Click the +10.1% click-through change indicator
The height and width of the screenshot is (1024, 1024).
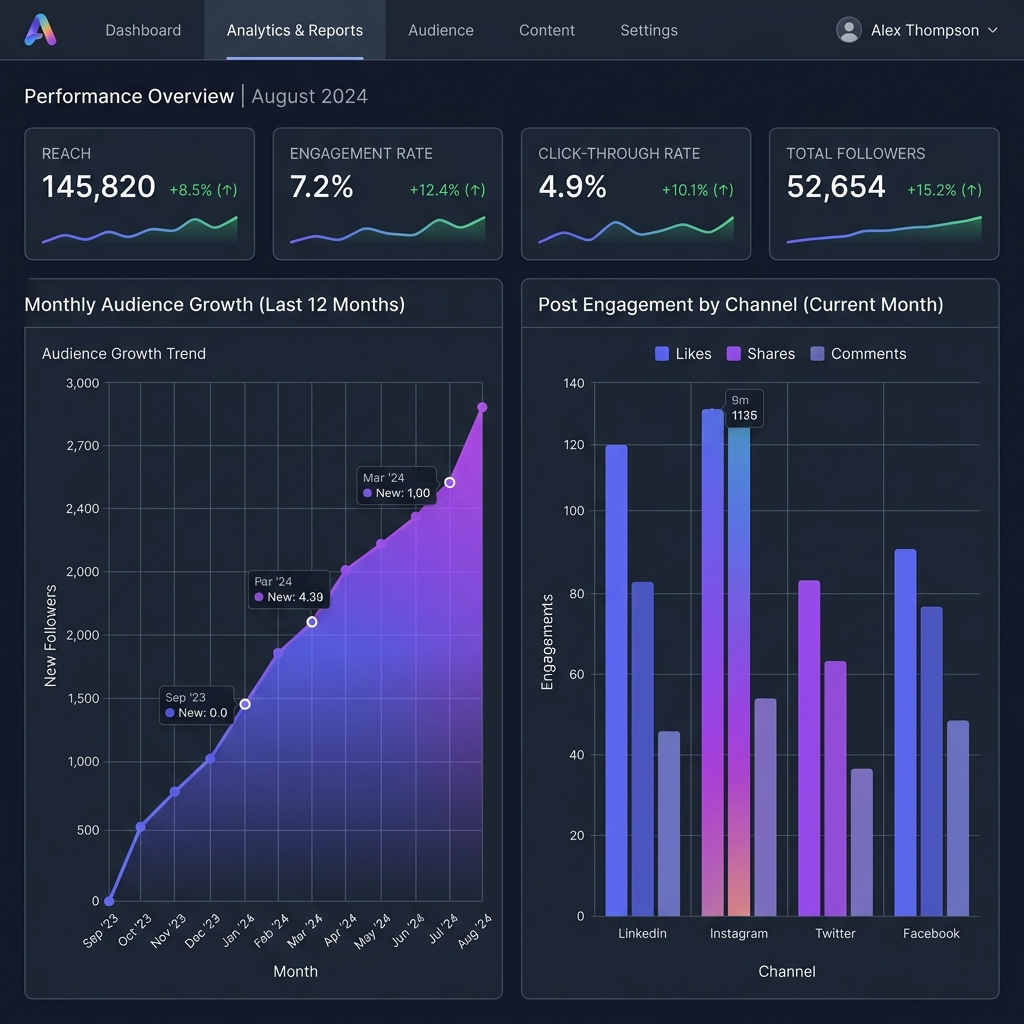697,190
